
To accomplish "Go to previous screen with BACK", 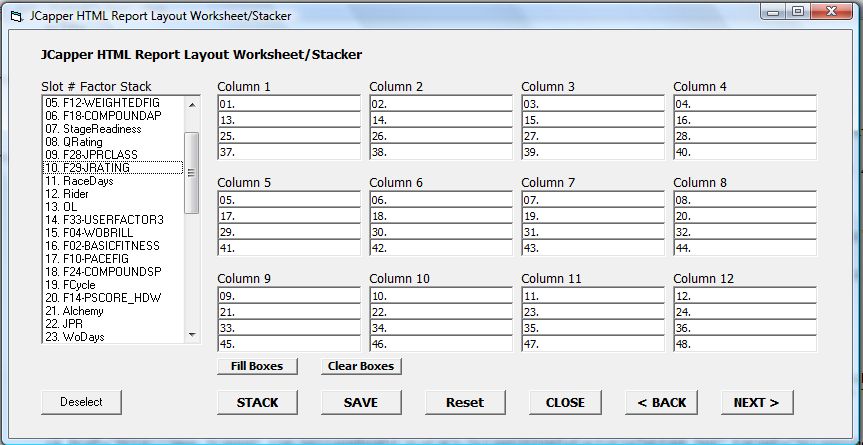I will (x=662, y=403).
